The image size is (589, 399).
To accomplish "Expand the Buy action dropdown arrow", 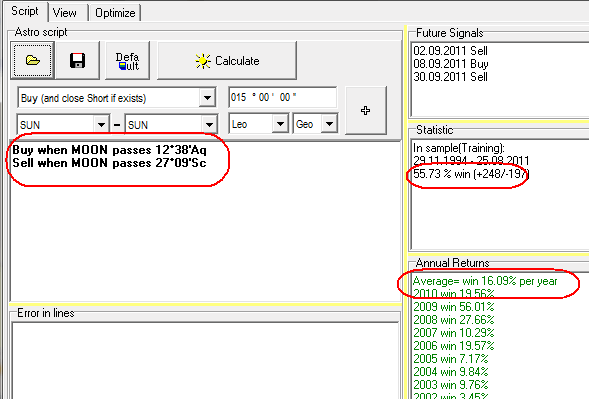I will click(207, 98).
